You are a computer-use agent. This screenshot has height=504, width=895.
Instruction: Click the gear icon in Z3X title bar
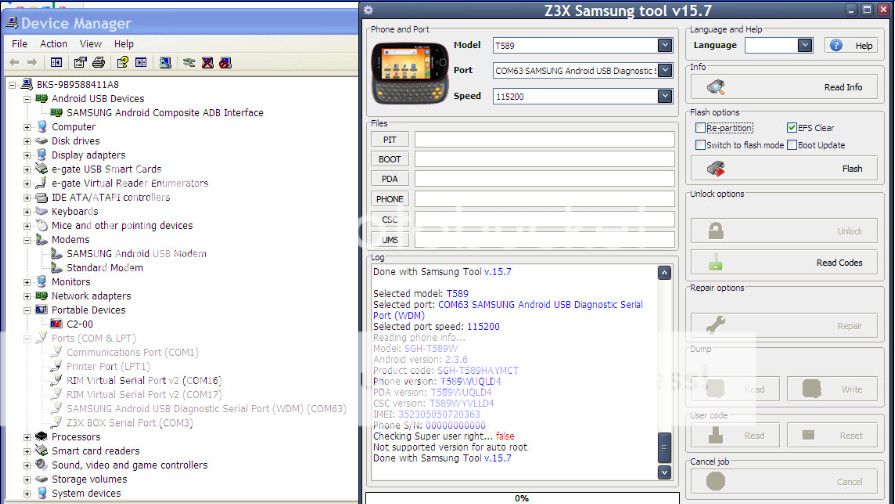pos(368,10)
